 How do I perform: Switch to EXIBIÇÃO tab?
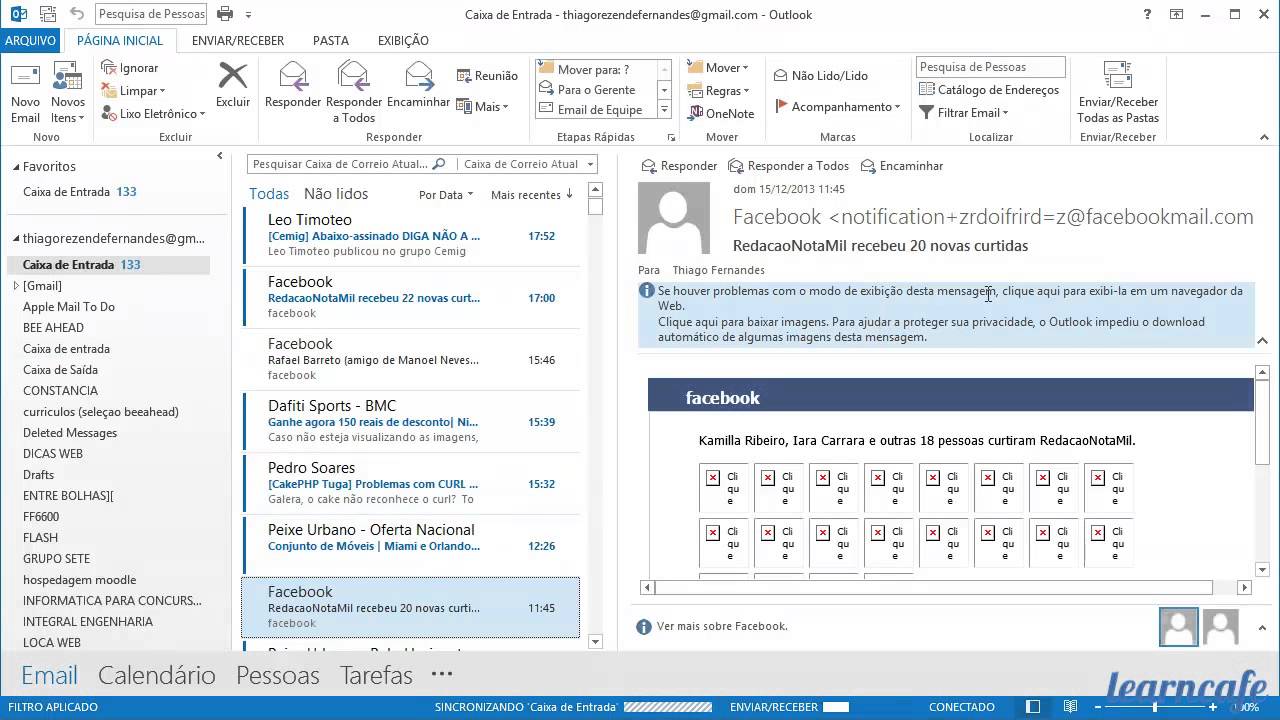tap(403, 41)
